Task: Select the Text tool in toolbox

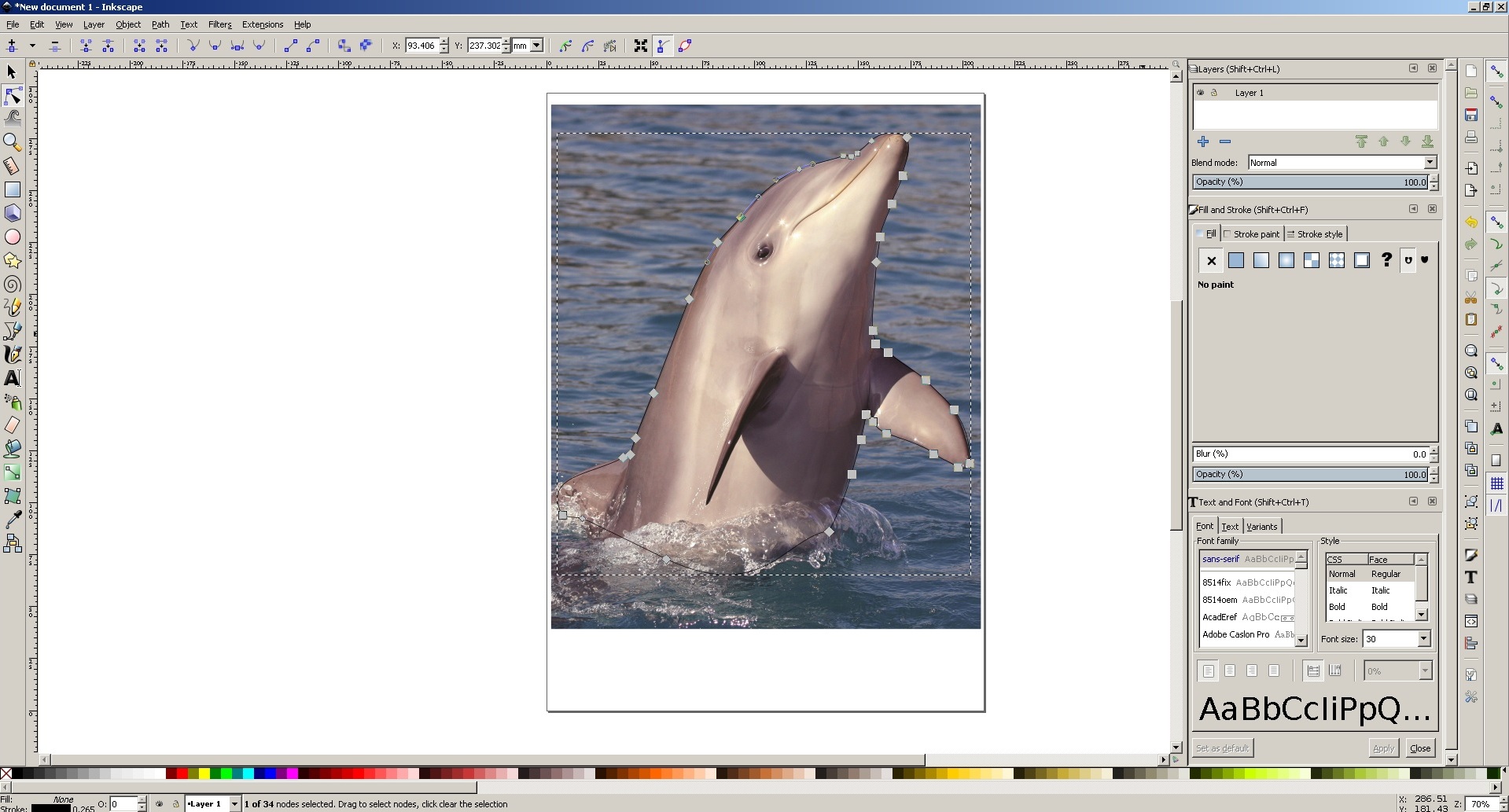Action: (x=12, y=378)
